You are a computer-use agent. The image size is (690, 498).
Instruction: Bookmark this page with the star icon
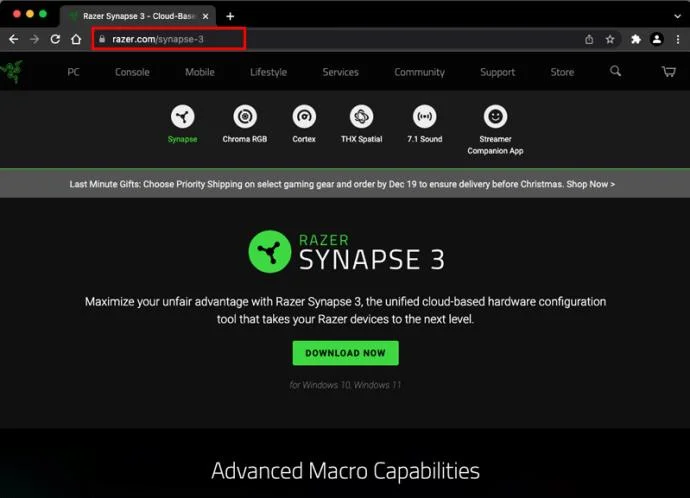pos(610,40)
